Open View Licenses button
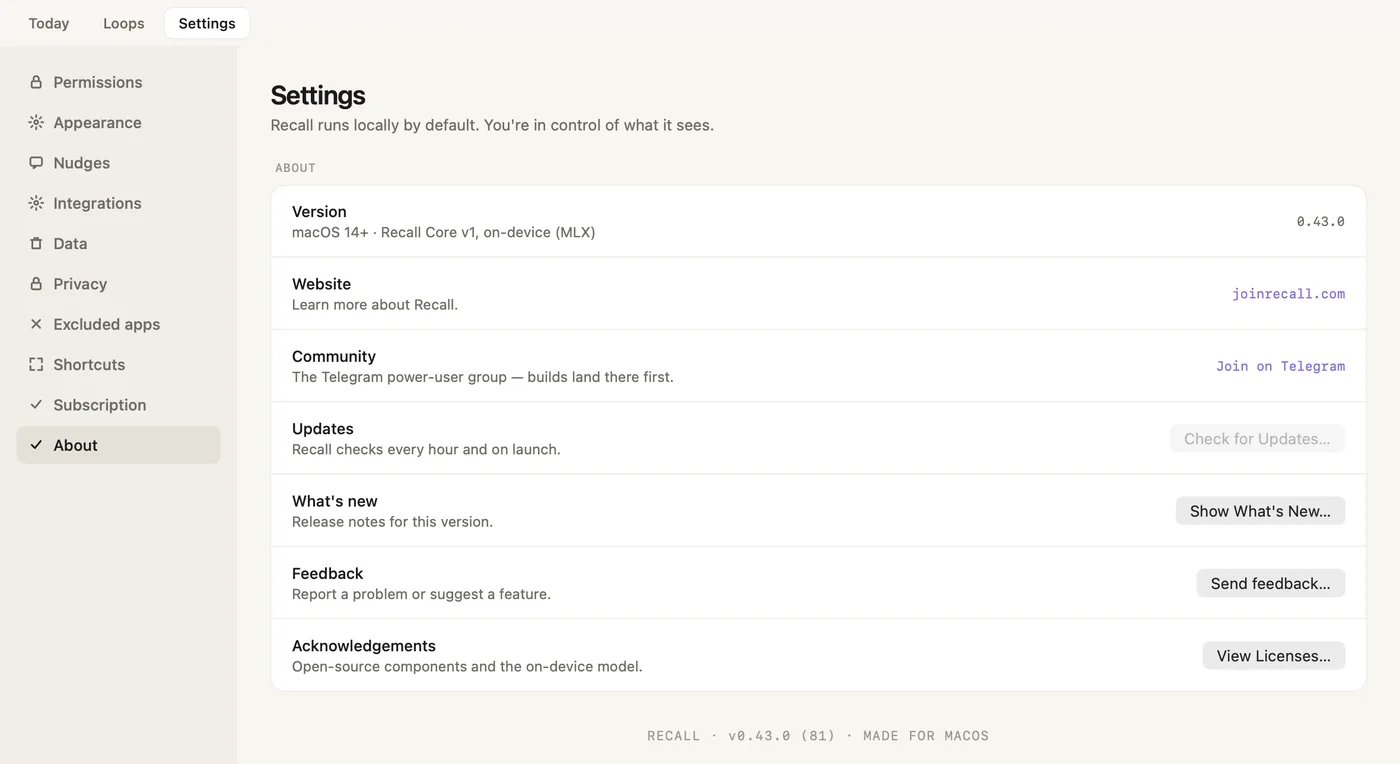 click(1273, 656)
